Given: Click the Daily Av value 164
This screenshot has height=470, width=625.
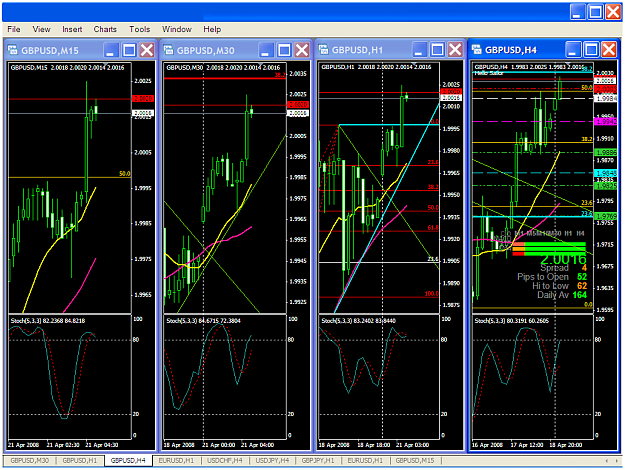Looking at the screenshot, I should coord(580,295).
